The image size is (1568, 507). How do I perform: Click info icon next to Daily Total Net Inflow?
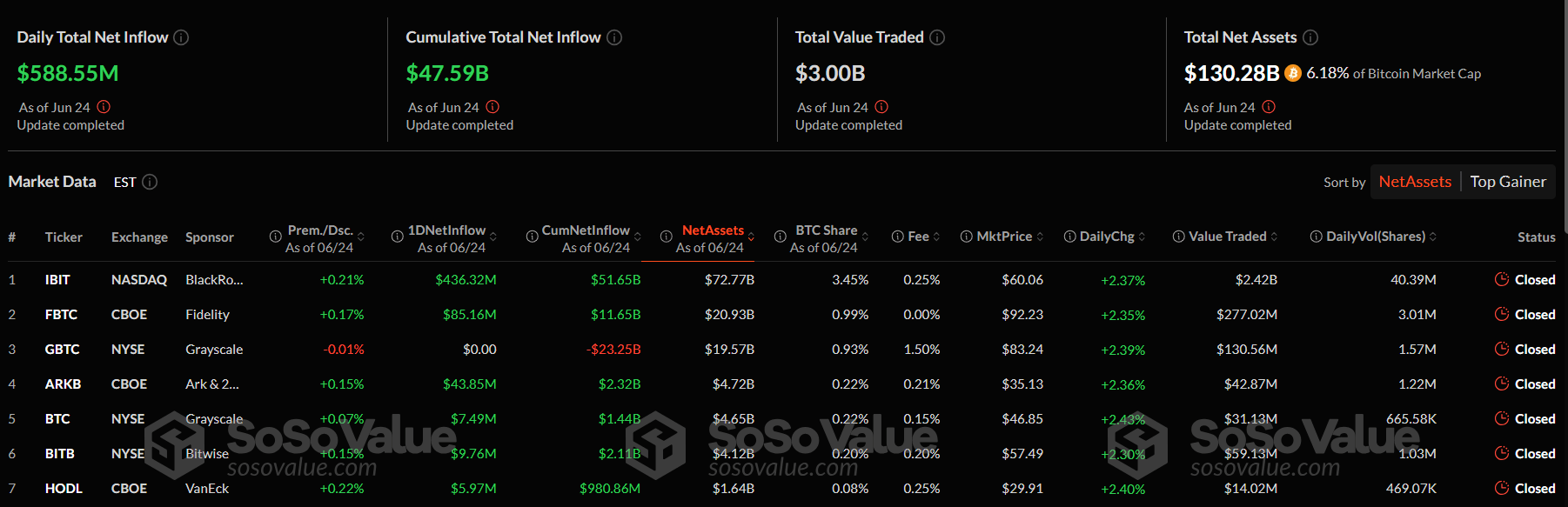tap(181, 37)
